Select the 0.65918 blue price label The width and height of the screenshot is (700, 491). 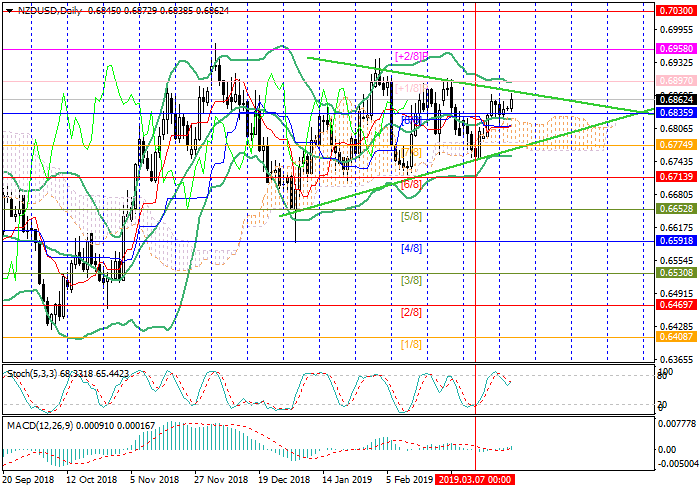[x=676, y=241]
